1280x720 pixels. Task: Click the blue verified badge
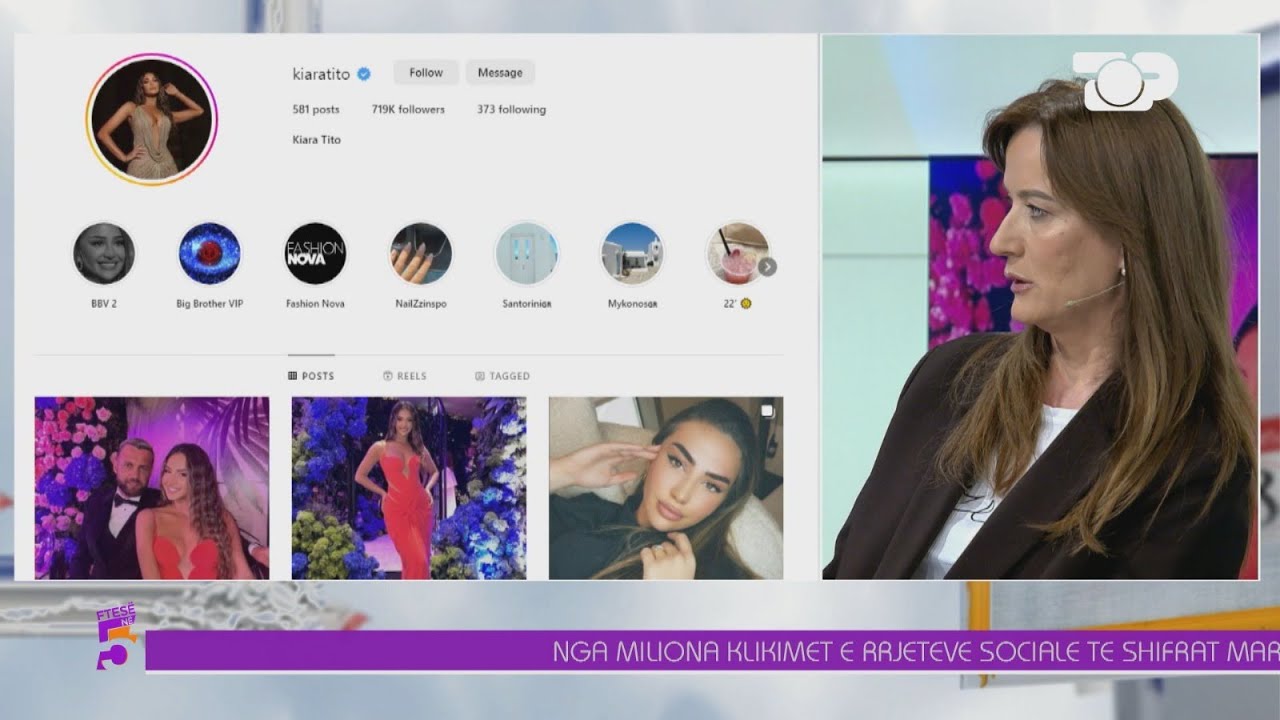coord(364,73)
